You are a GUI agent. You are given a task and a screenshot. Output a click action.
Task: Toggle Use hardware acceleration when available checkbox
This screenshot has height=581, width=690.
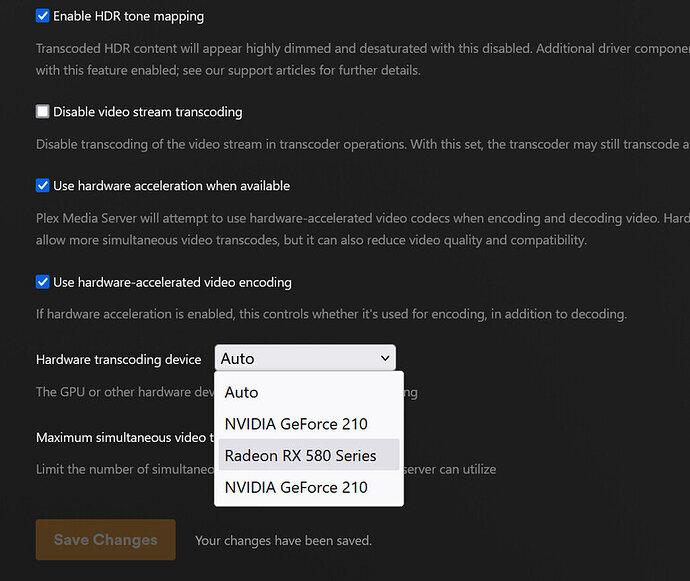pos(43,186)
